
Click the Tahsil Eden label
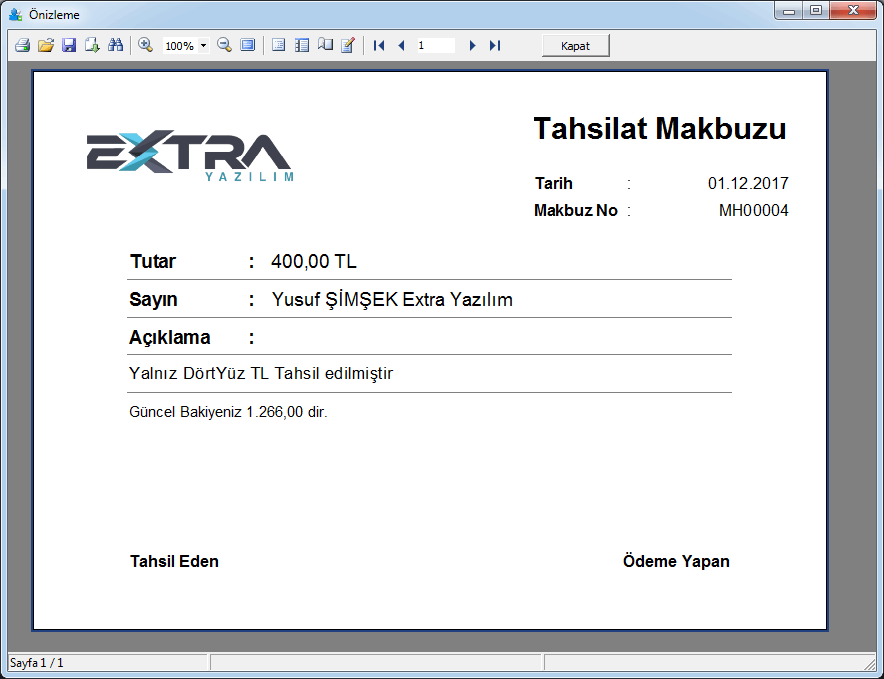point(174,561)
